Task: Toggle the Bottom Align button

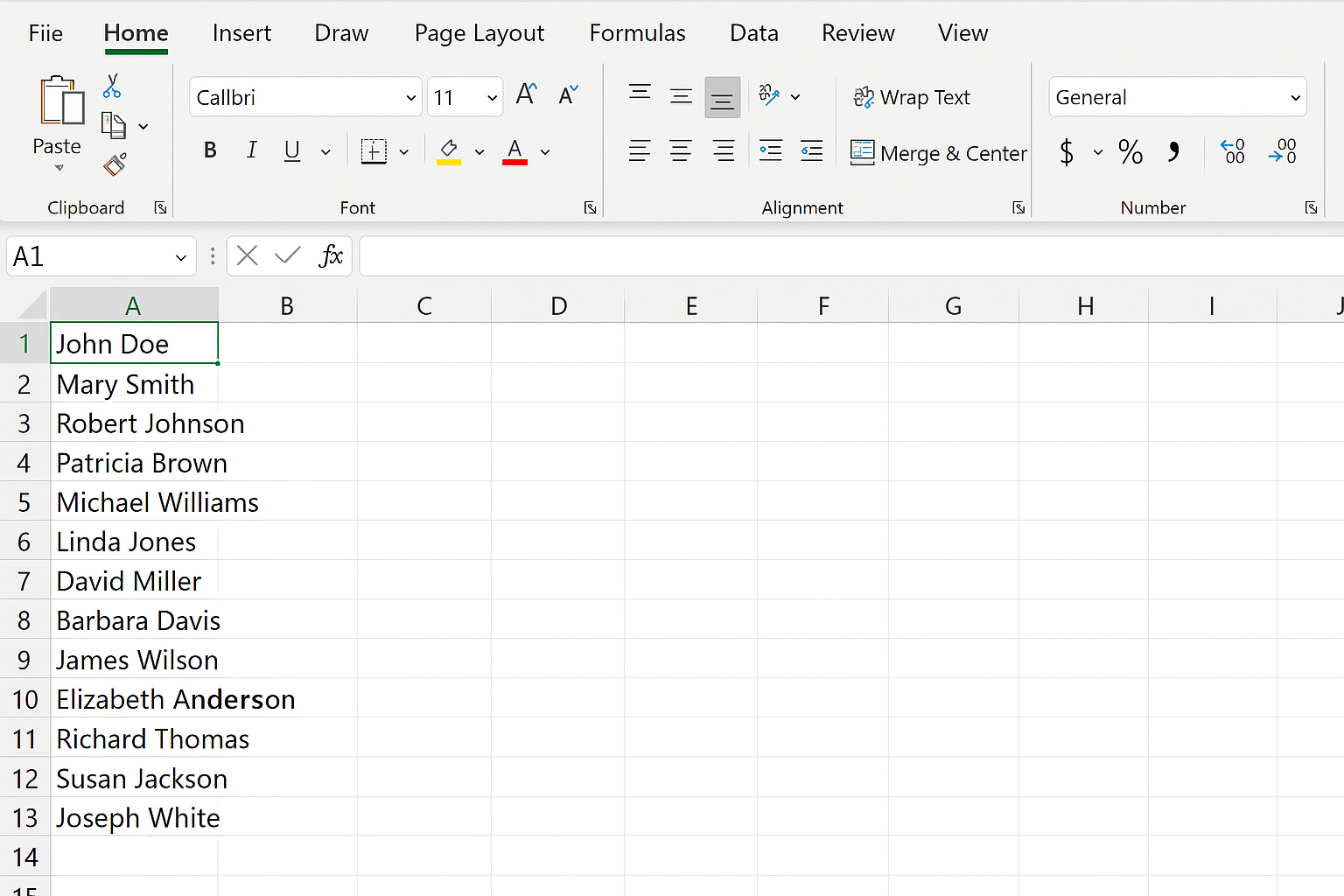Action: coord(723,97)
